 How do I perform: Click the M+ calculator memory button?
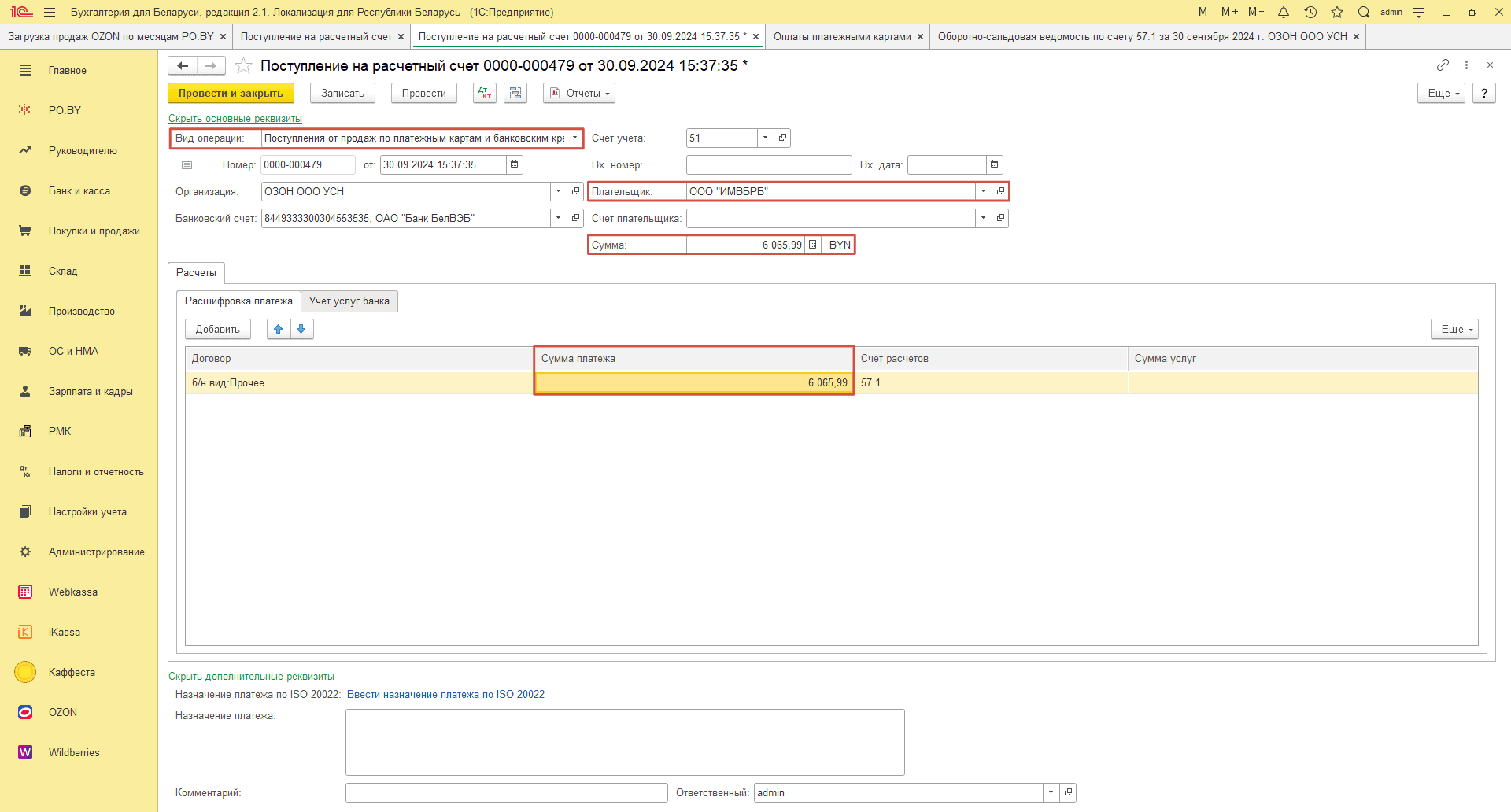pyautogui.click(x=1229, y=12)
